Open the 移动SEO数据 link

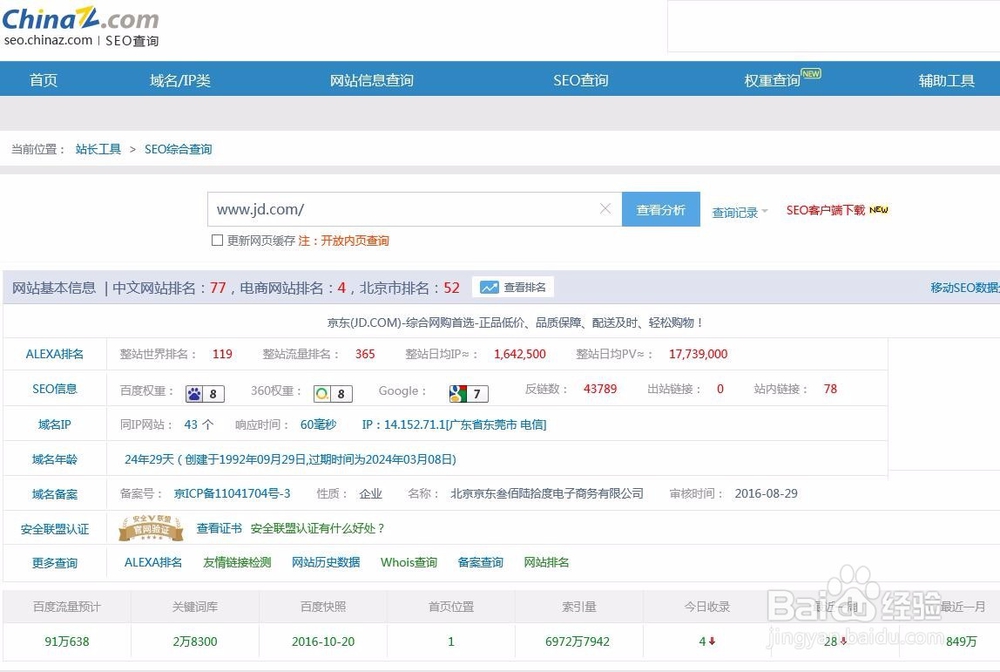coord(965,288)
